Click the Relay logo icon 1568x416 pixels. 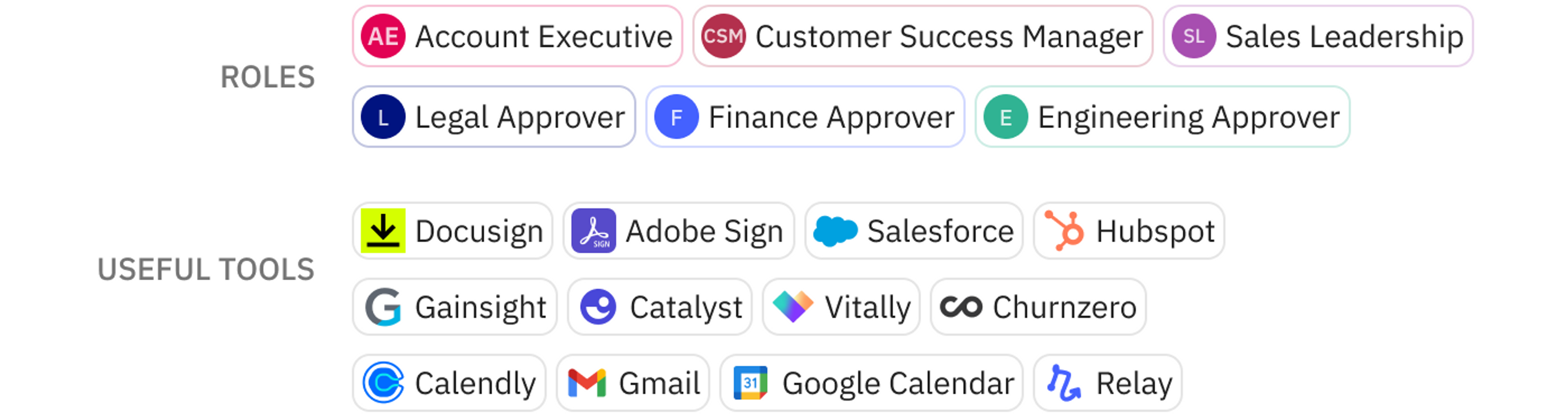(x=1064, y=383)
